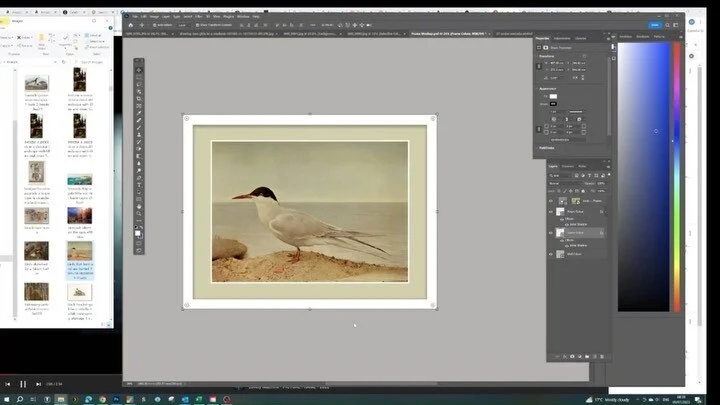This screenshot has width=720, height=405.
Task: Select the Horizontal Type tool
Action: tap(139, 186)
